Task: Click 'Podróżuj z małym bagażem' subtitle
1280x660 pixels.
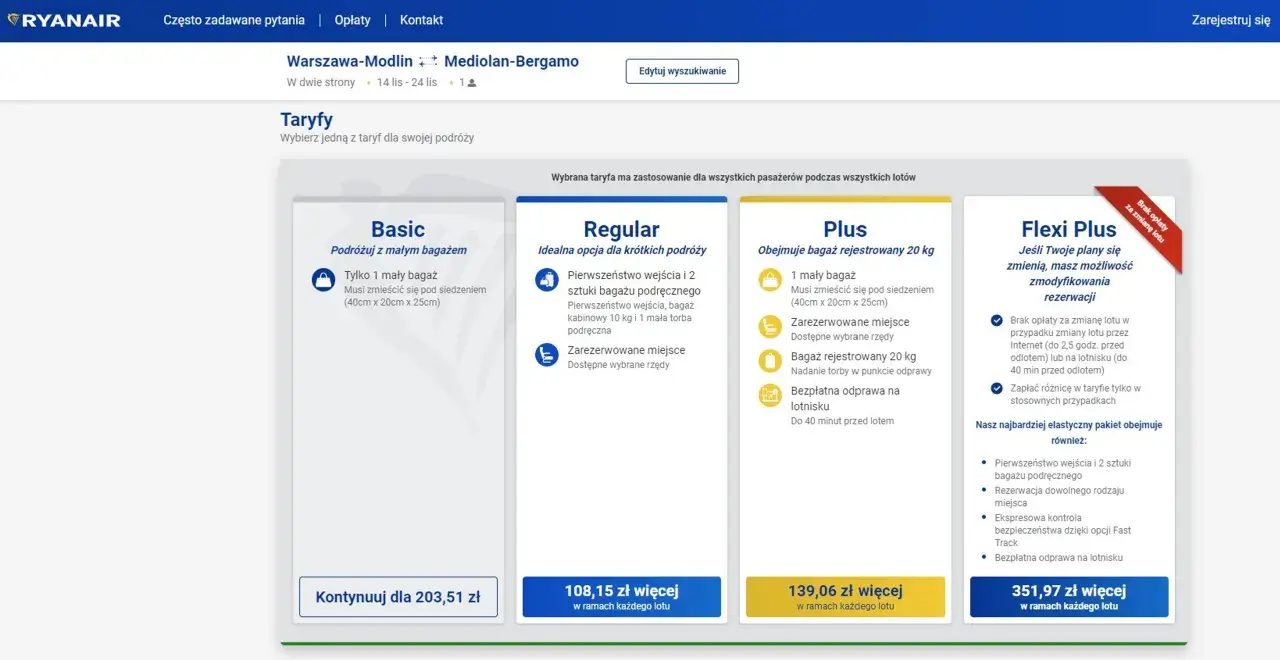Action: [399, 250]
